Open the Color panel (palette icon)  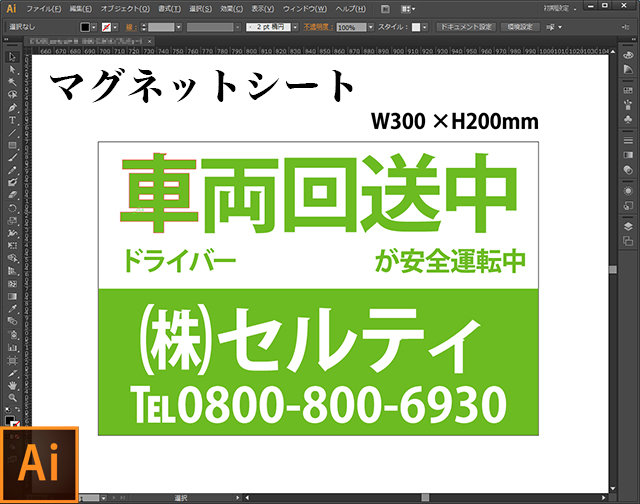(x=628, y=55)
